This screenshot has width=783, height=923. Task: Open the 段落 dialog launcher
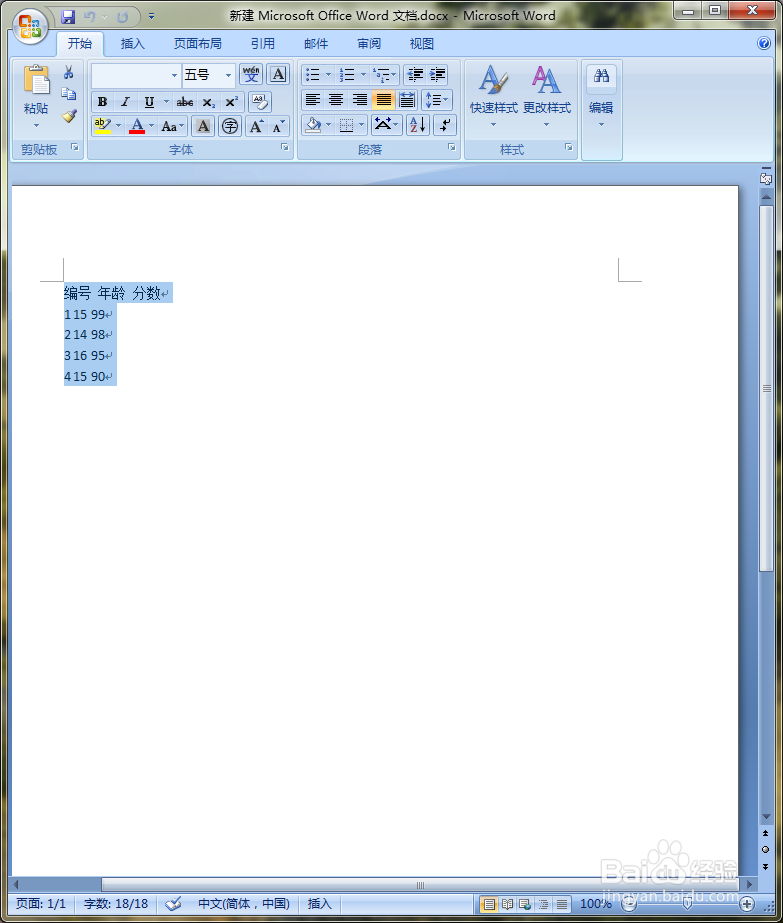452,147
